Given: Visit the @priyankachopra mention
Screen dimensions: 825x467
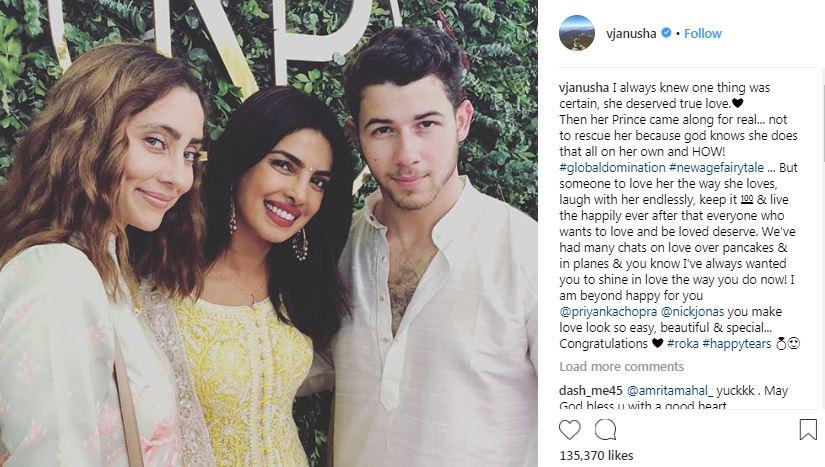Looking at the screenshot, I should [x=608, y=312].
